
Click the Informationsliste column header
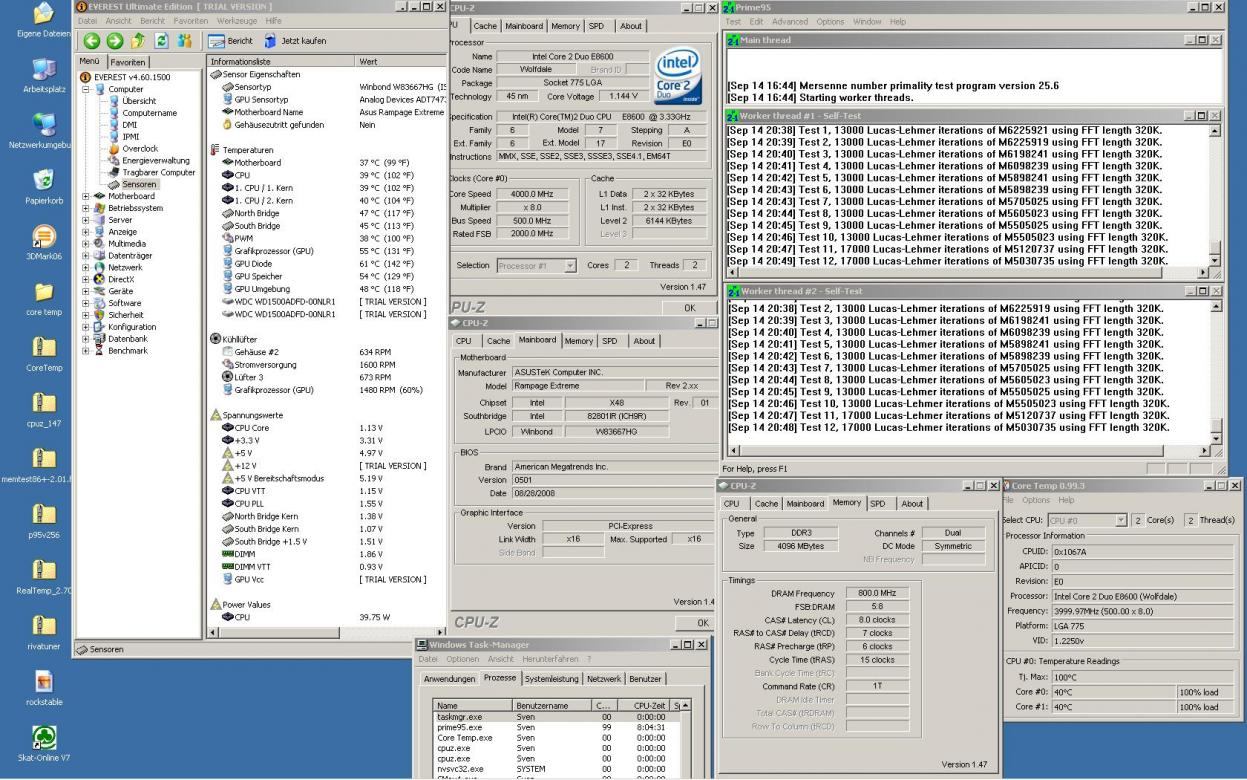pos(280,62)
